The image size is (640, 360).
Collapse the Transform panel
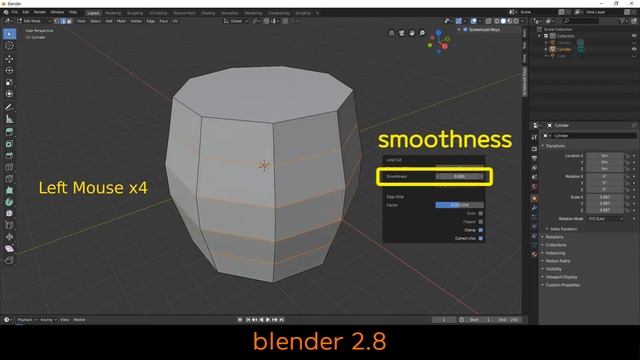pos(555,146)
